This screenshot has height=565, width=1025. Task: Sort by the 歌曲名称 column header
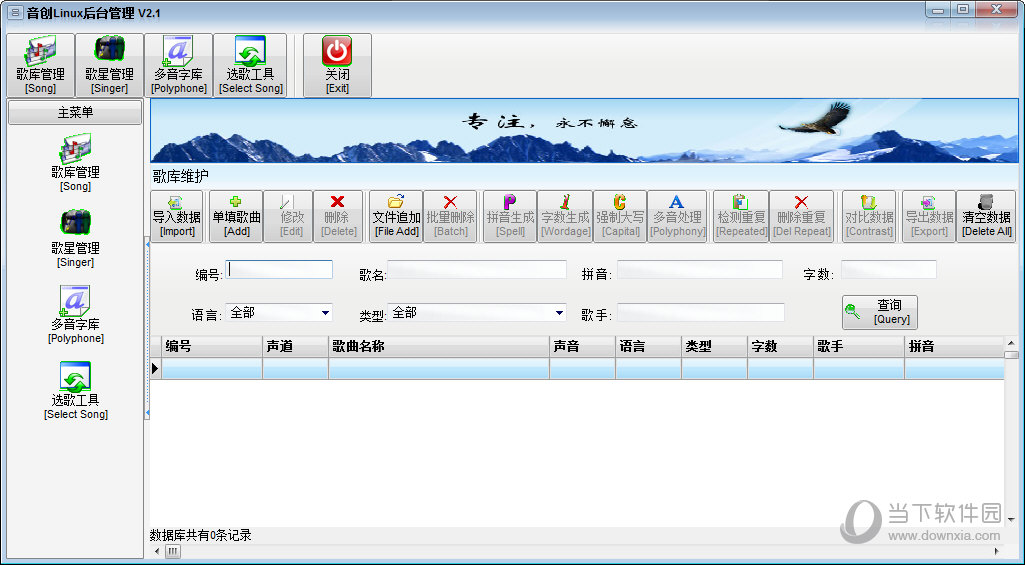tap(439, 347)
